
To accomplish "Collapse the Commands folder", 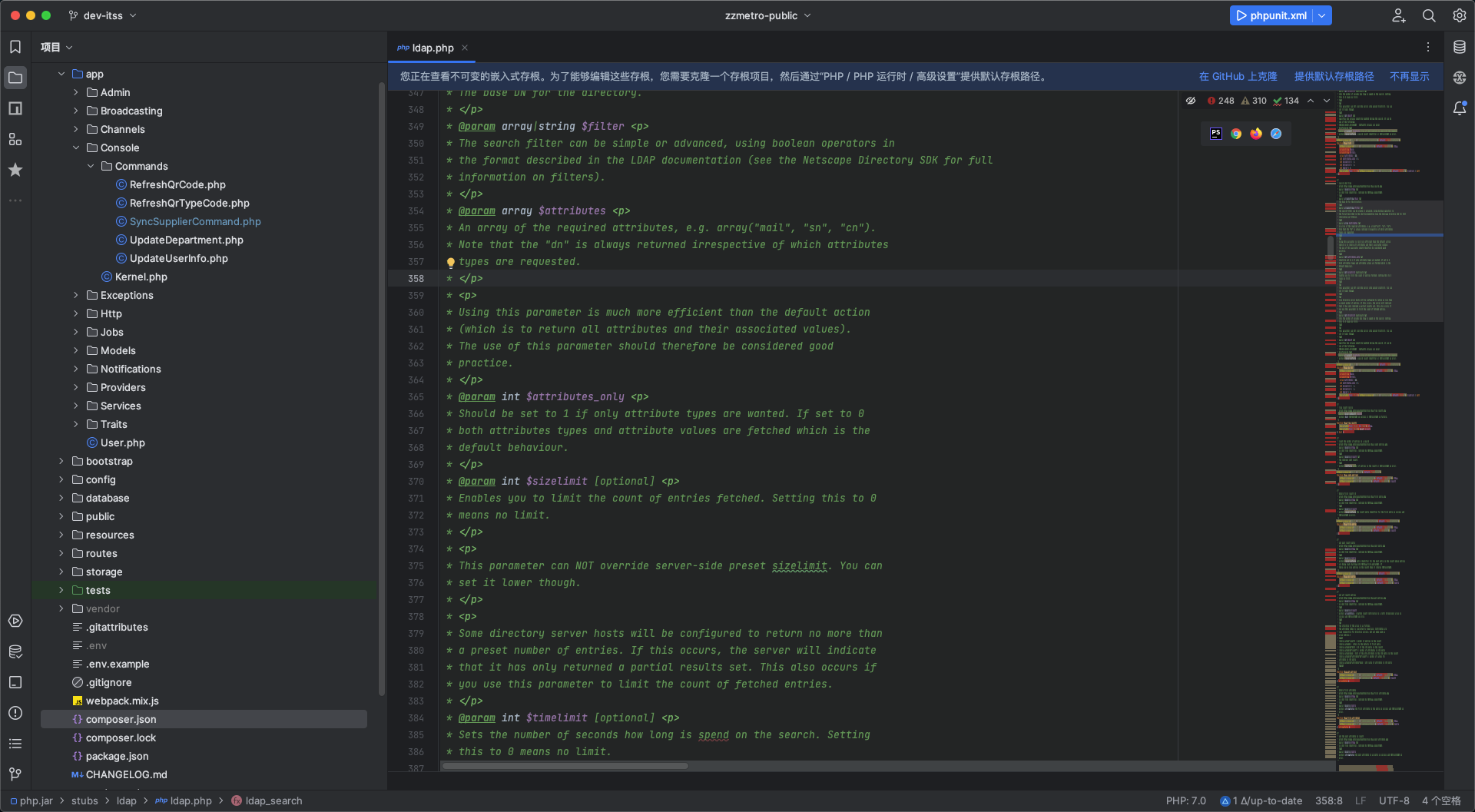I will (x=91, y=166).
